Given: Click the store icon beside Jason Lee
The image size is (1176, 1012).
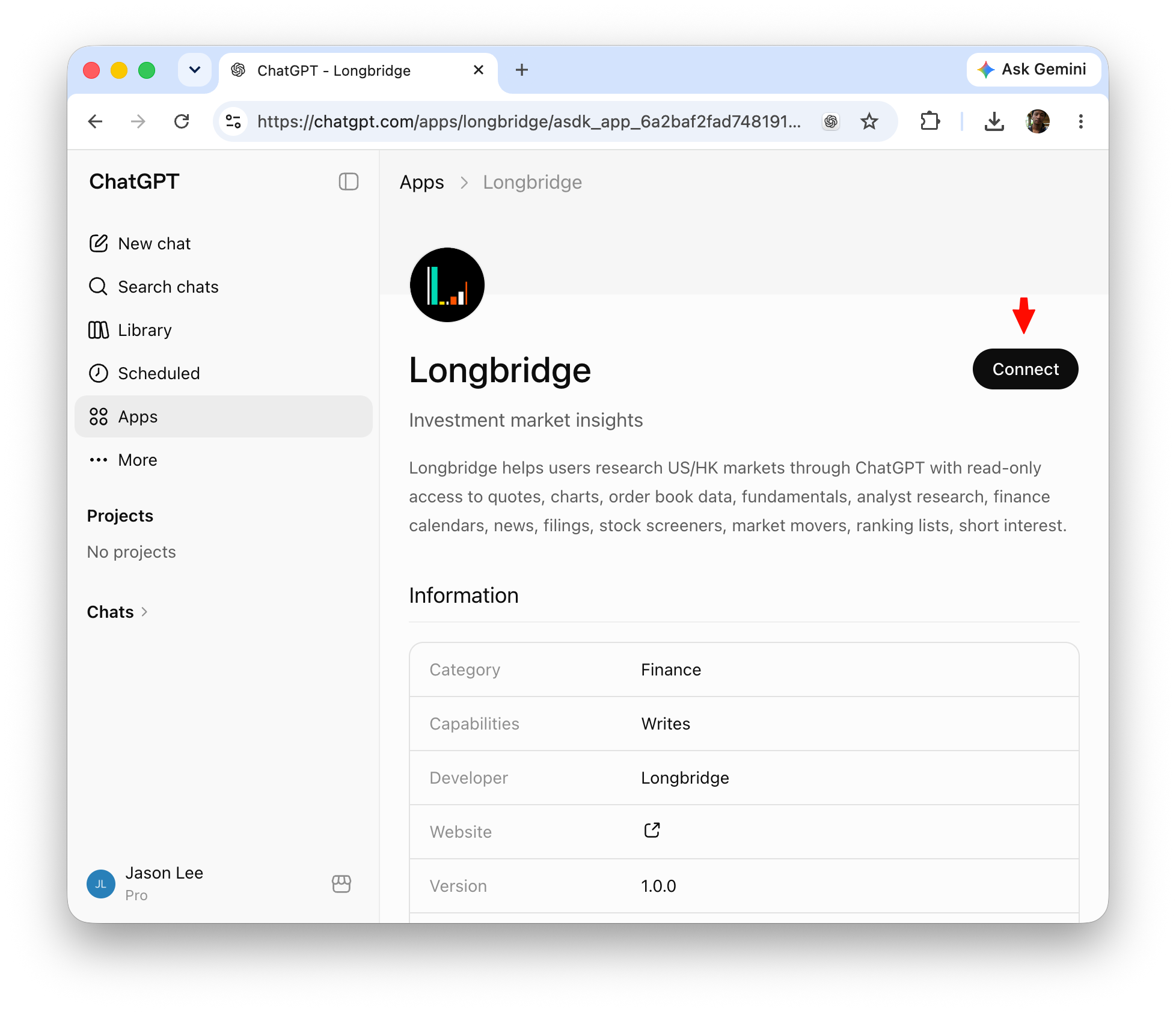Looking at the screenshot, I should [341, 883].
